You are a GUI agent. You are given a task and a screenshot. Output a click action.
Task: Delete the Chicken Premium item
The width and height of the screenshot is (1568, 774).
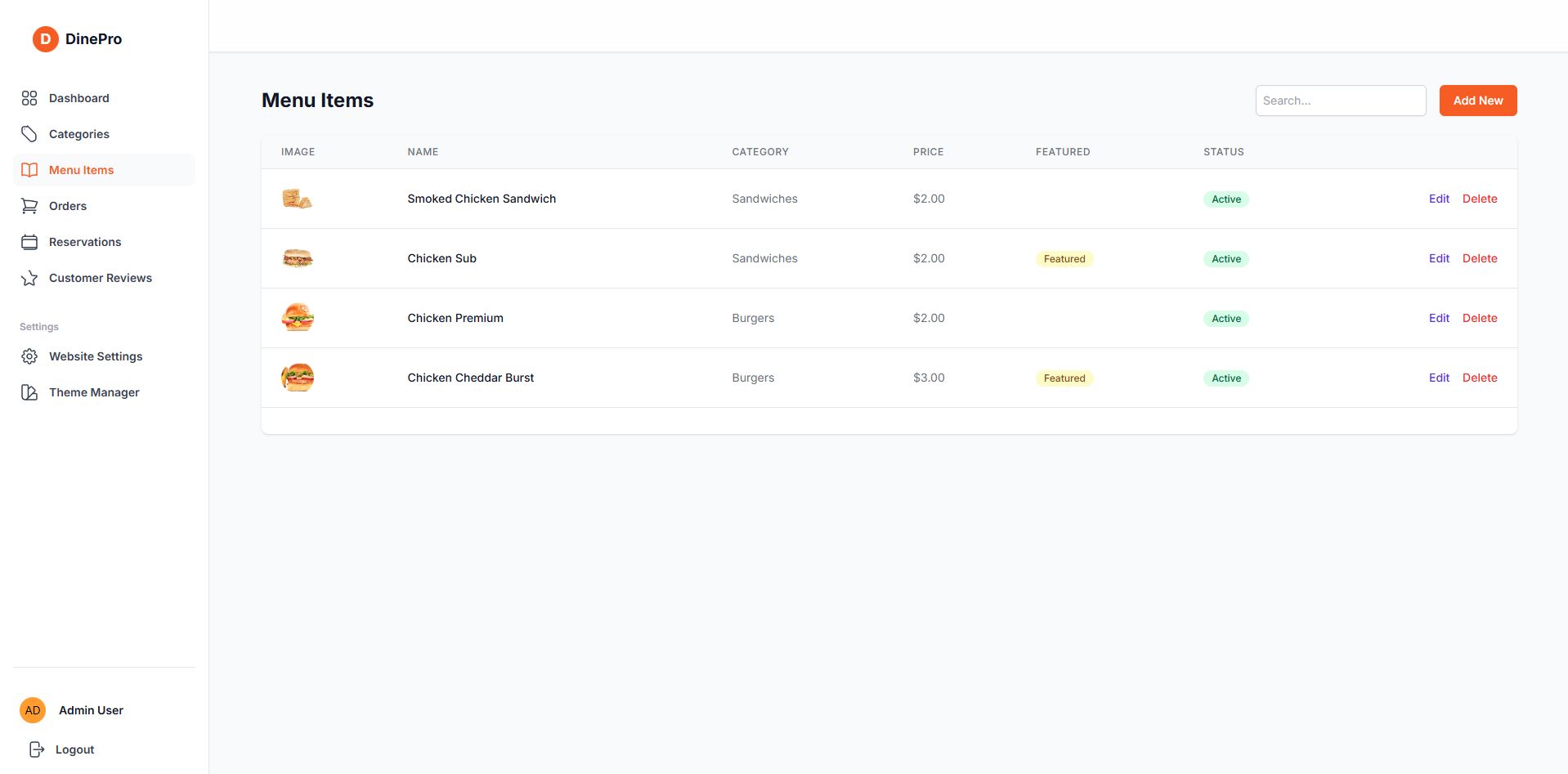coord(1480,318)
